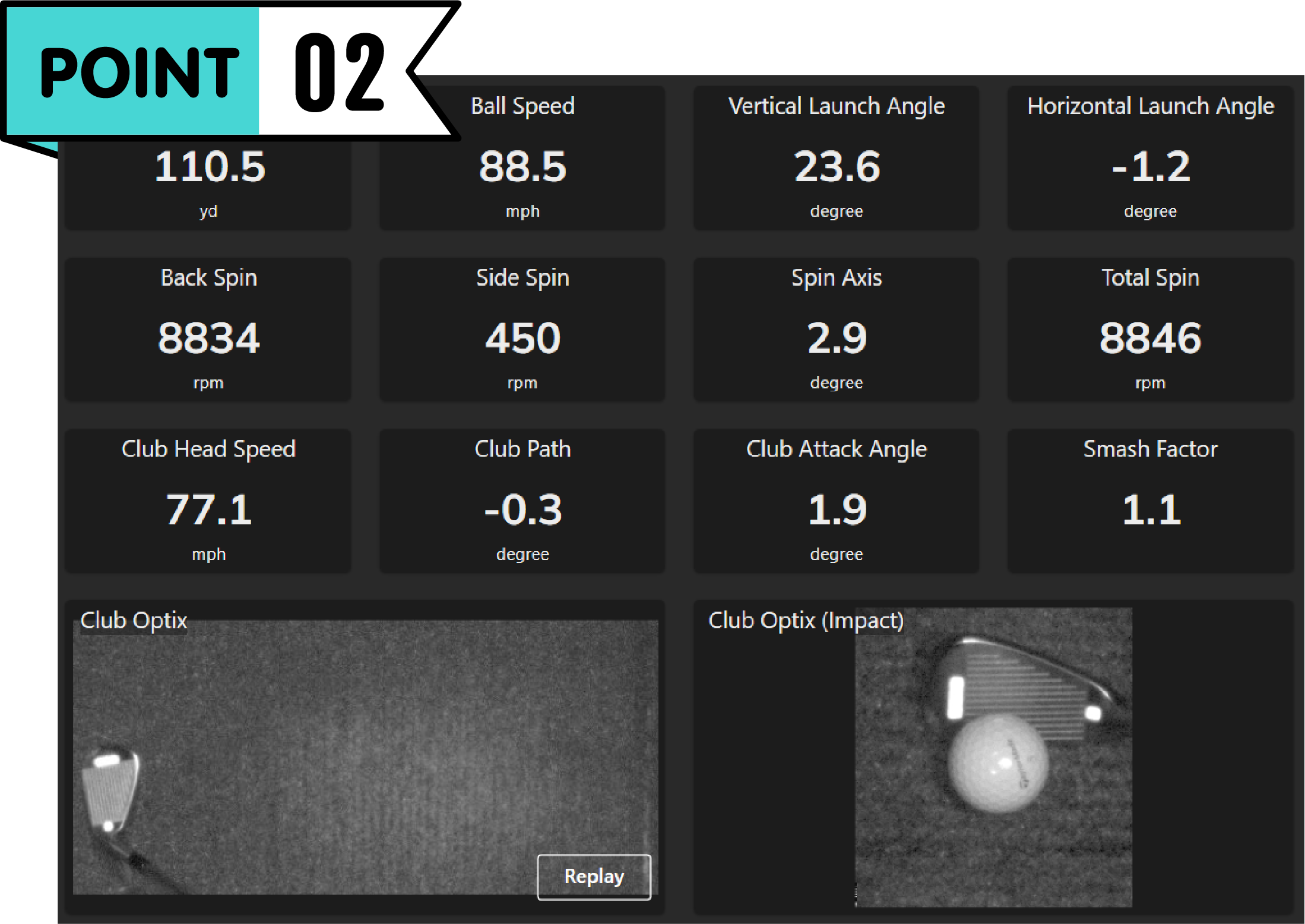Open the Club Attack Angle tile
Image resolution: width=1305 pixels, height=924 pixels.
(x=836, y=502)
